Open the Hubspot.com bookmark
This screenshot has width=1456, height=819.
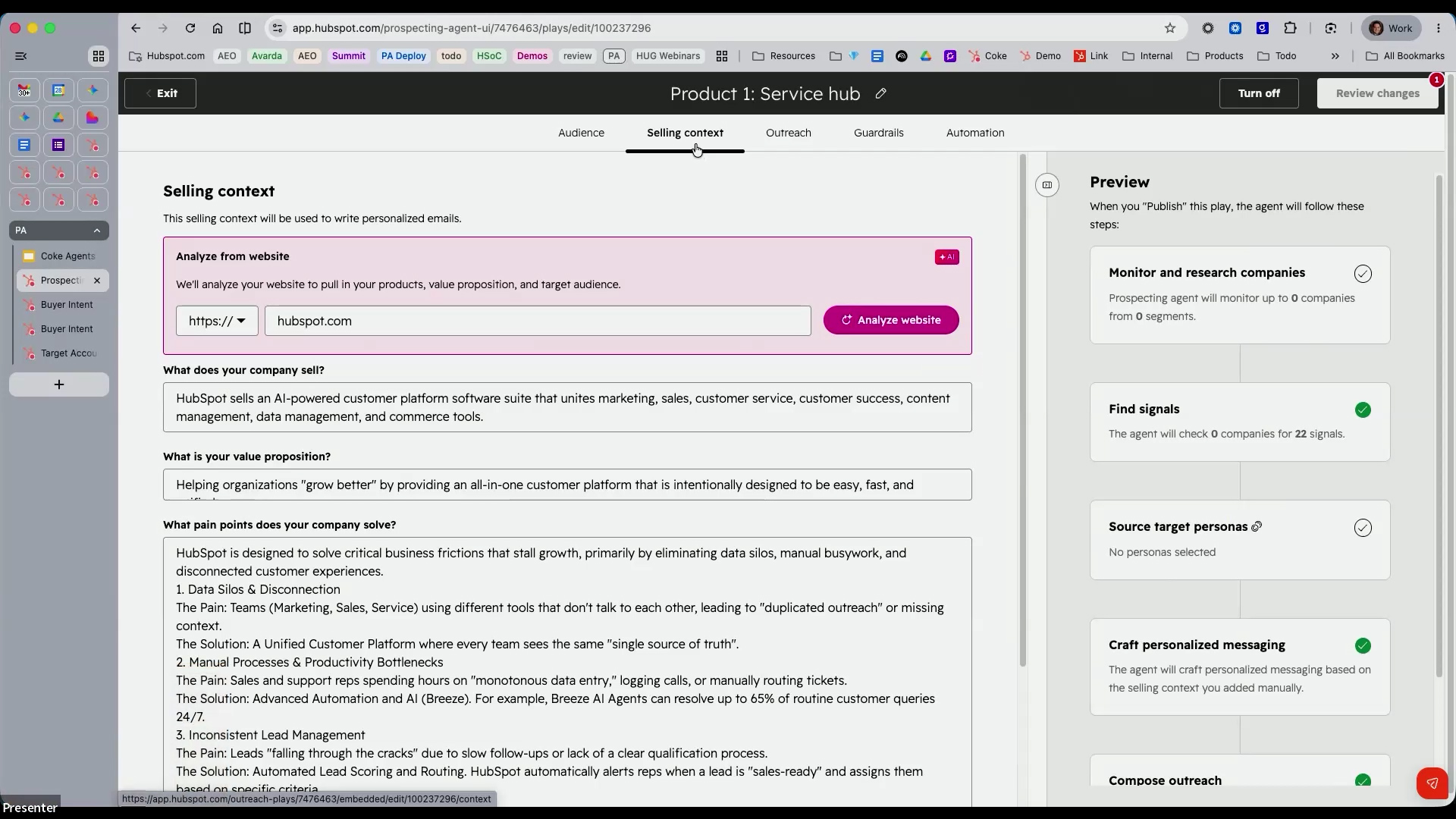(x=167, y=56)
